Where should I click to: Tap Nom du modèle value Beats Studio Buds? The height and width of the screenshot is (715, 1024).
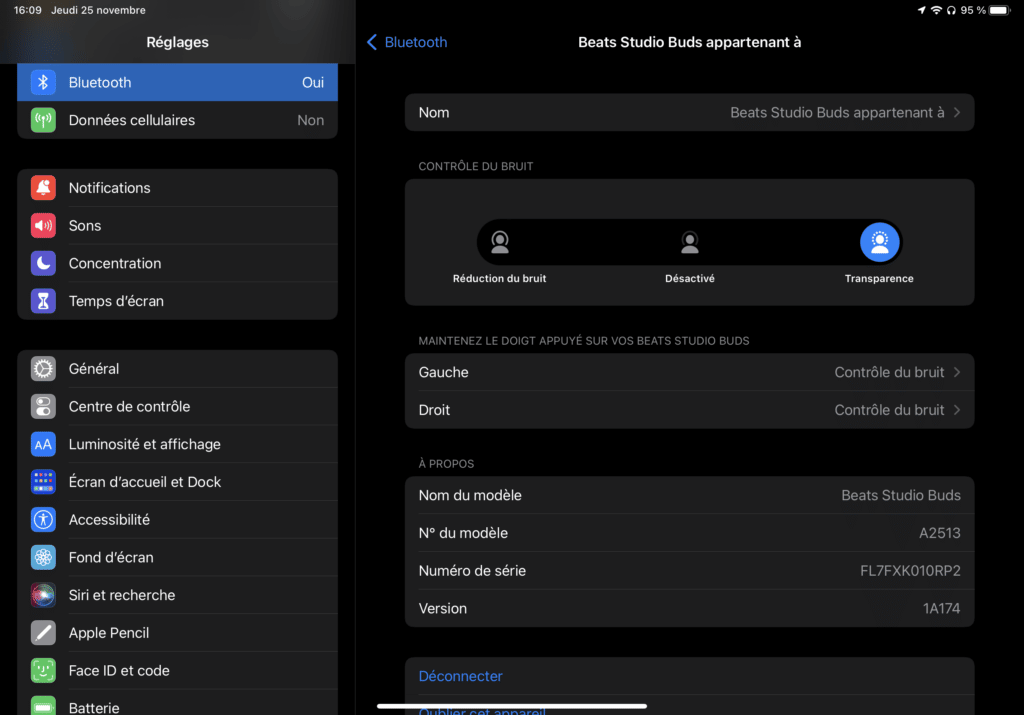[901, 495]
